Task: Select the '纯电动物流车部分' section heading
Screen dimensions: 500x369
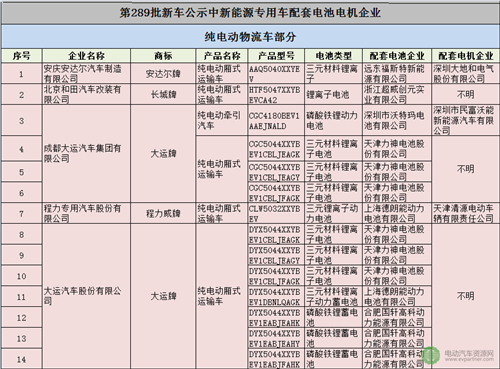Action: (x=250, y=37)
